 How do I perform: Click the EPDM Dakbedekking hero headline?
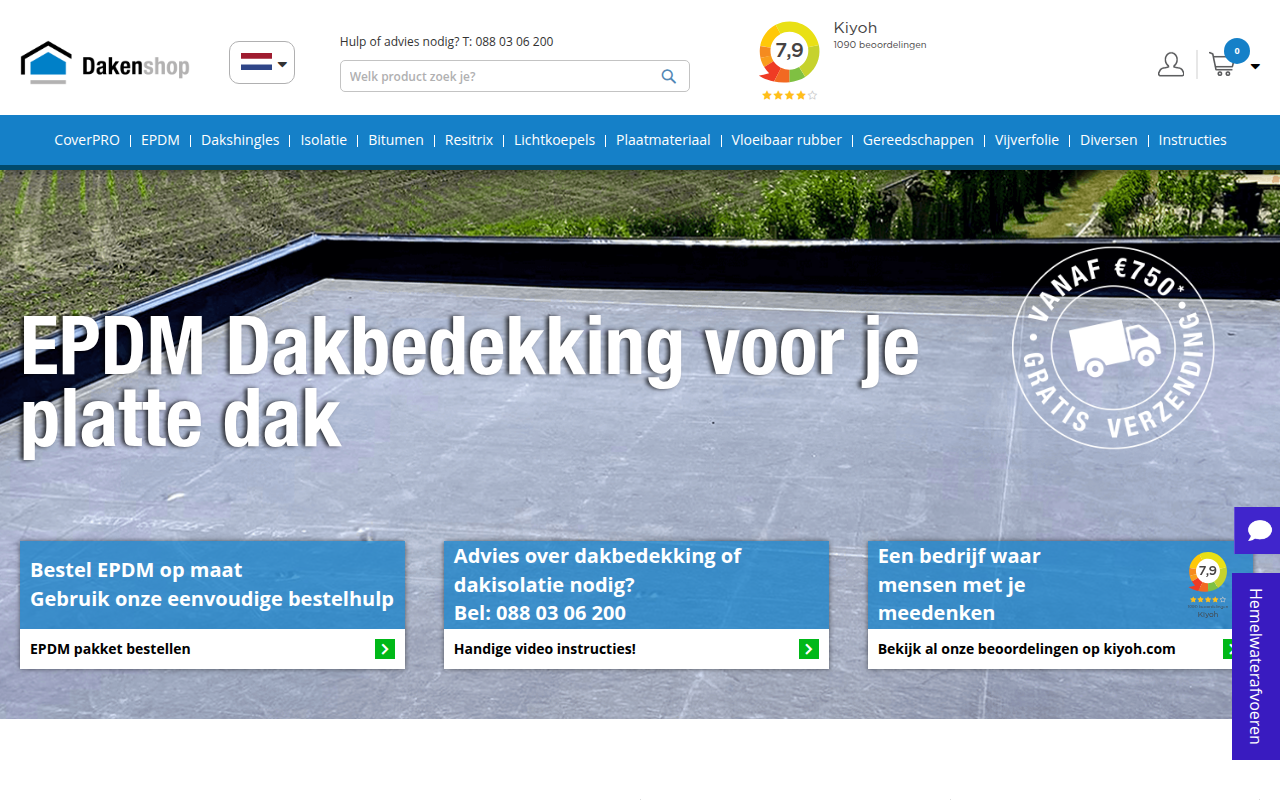[x=470, y=382]
